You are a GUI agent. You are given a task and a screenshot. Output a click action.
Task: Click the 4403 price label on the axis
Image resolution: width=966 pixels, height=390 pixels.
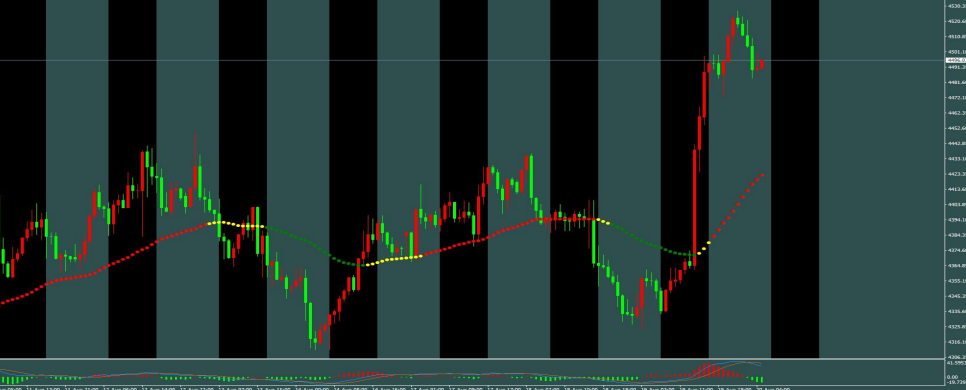point(956,205)
